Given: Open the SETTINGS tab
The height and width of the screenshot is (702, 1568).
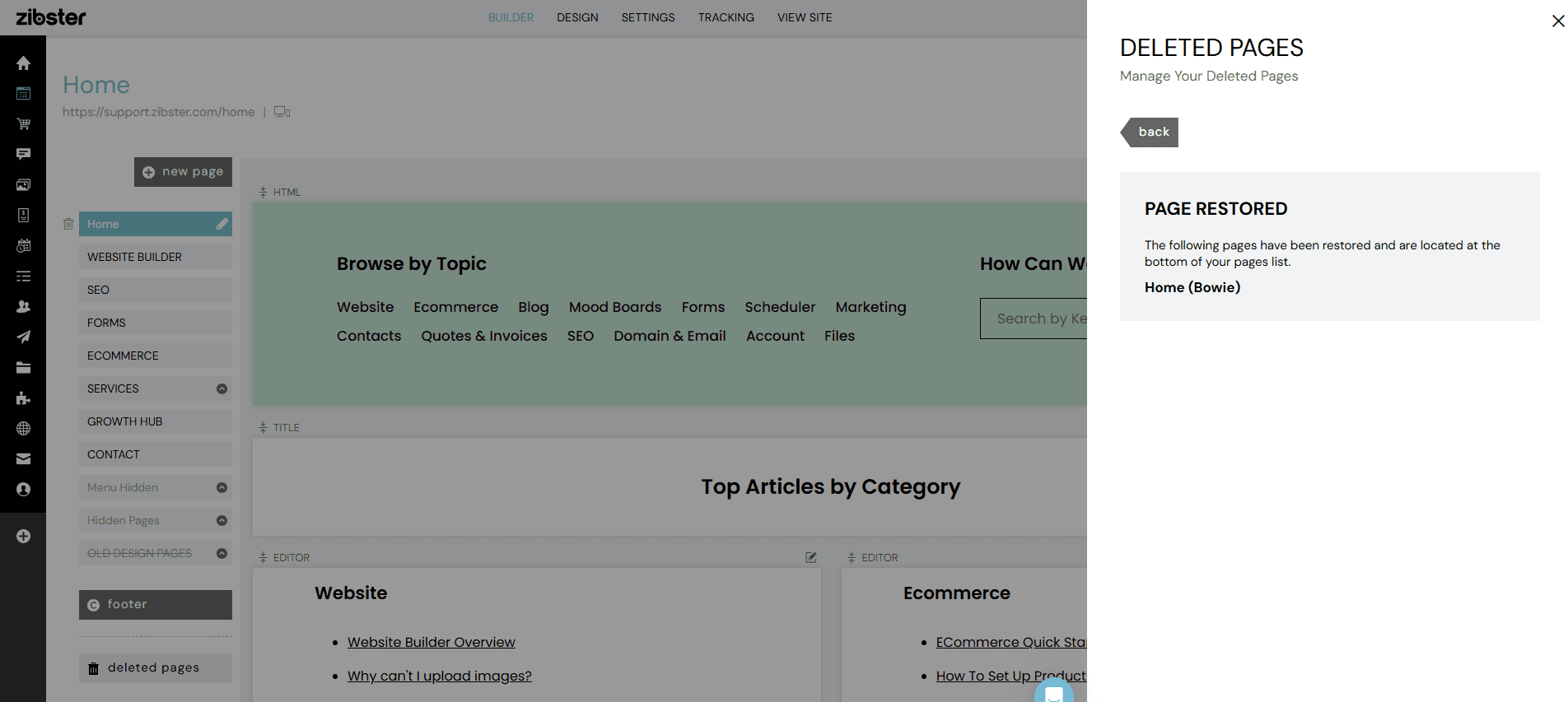Looking at the screenshot, I should pos(648,17).
